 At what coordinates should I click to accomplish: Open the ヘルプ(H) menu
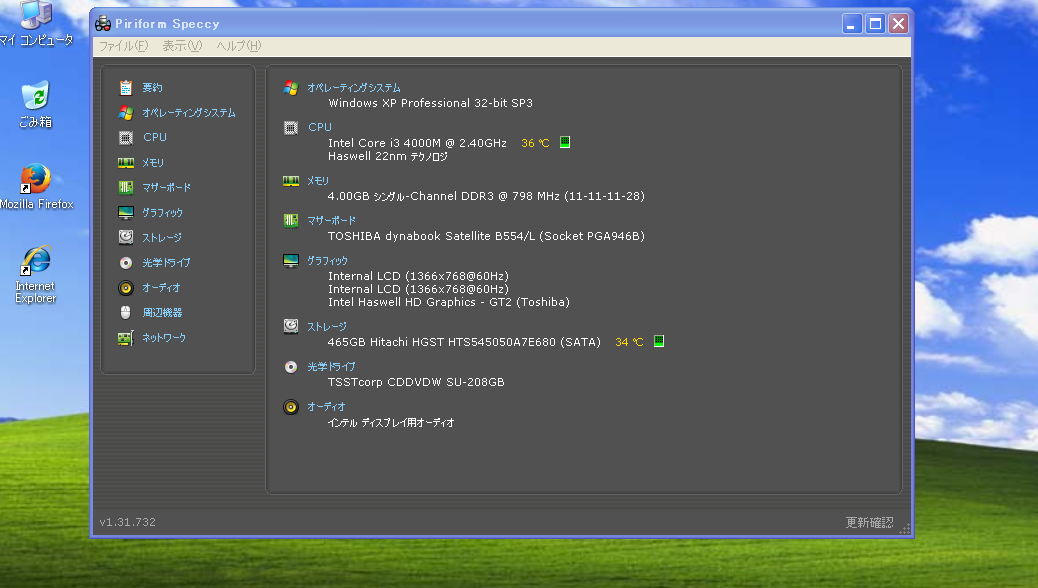(239, 46)
